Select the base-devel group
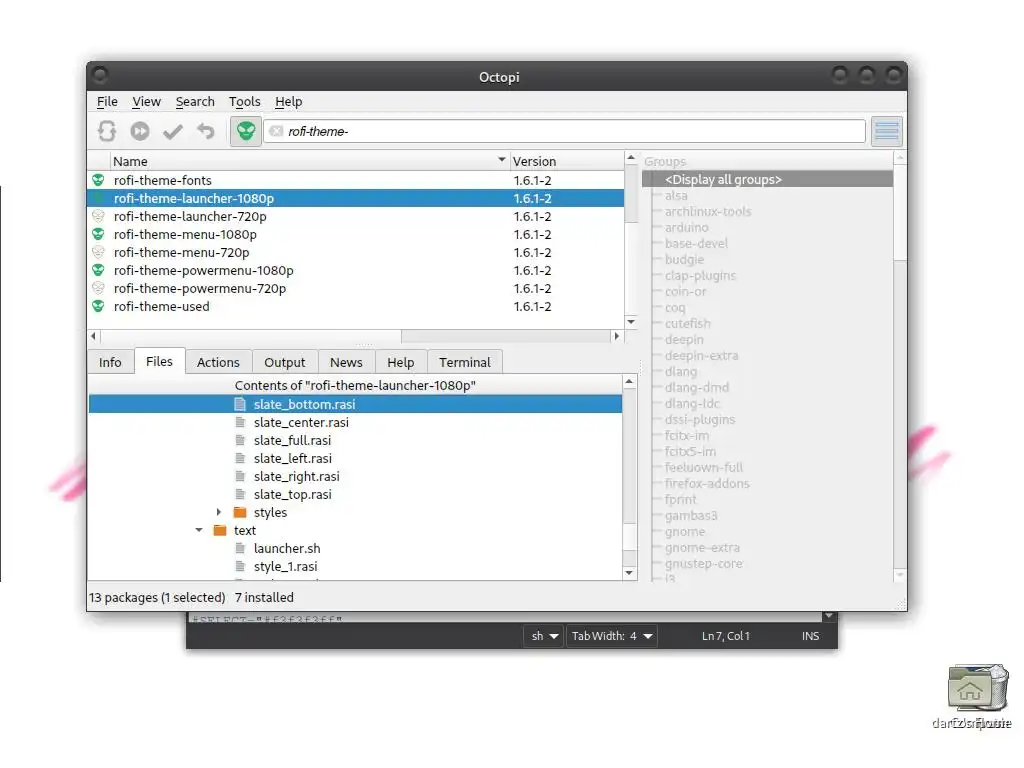 pos(696,244)
